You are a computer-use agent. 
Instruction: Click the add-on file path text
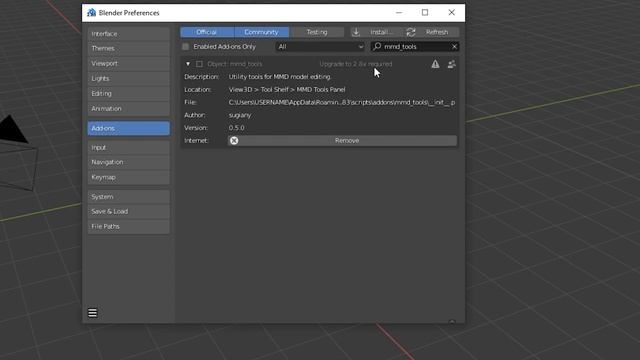[342, 102]
